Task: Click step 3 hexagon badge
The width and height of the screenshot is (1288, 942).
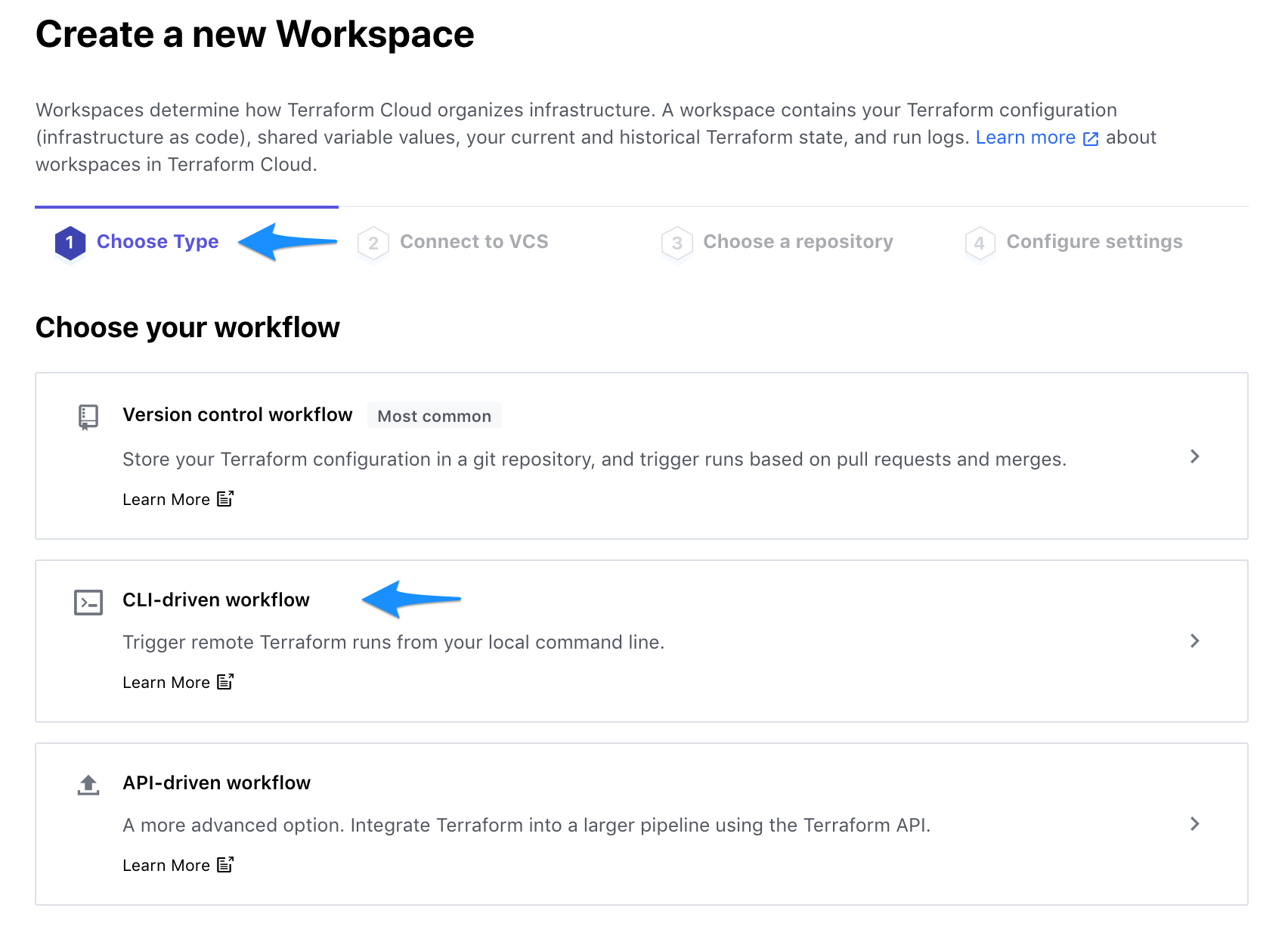Action: click(677, 243)
